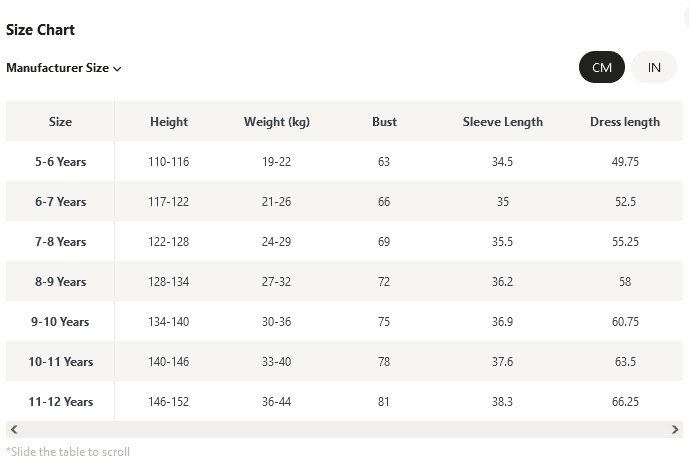
Task: Select the 11-12 Years size row
Action: click(x=344, y=401)
